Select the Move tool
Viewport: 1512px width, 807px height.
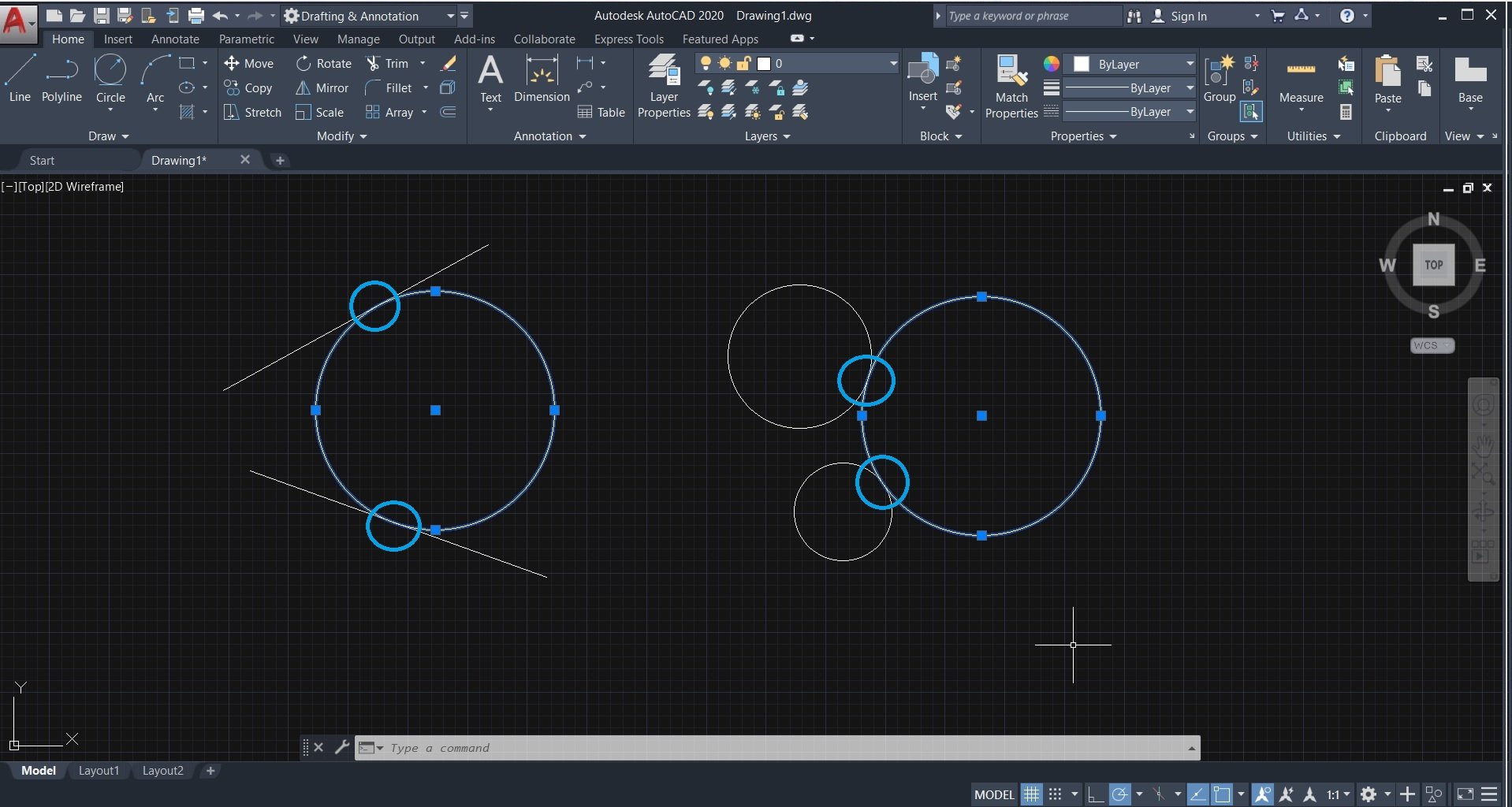pos(250,63)
